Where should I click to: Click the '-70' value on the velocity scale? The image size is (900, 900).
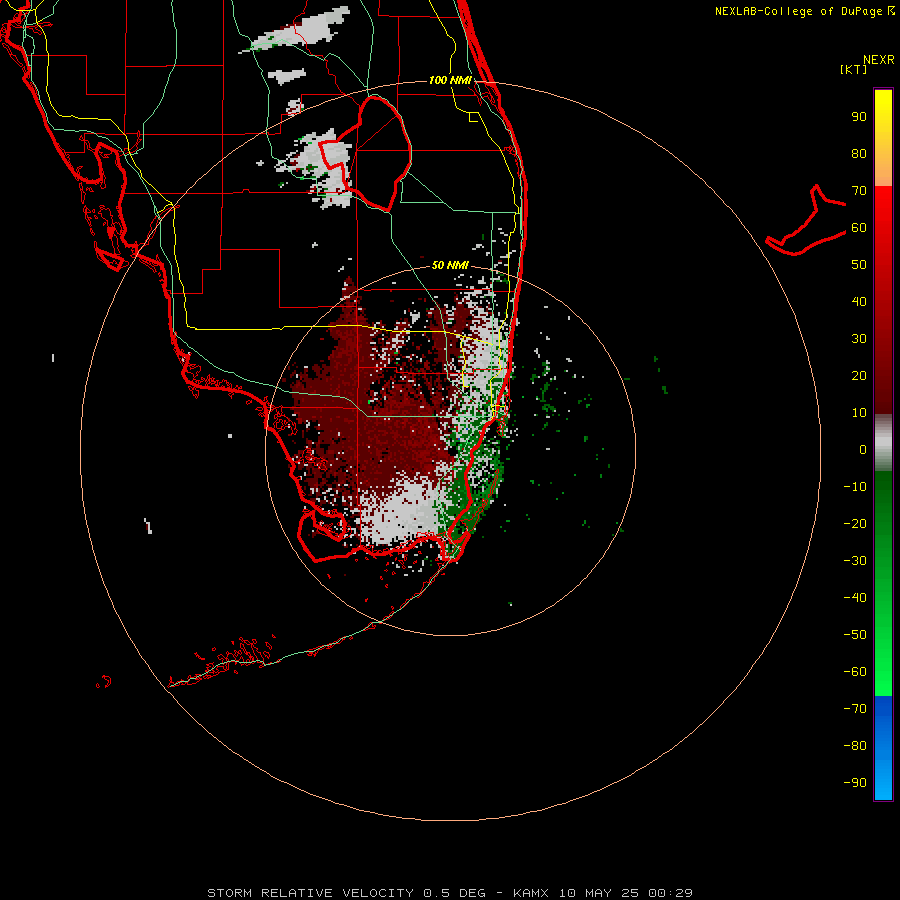pos(855,708)
